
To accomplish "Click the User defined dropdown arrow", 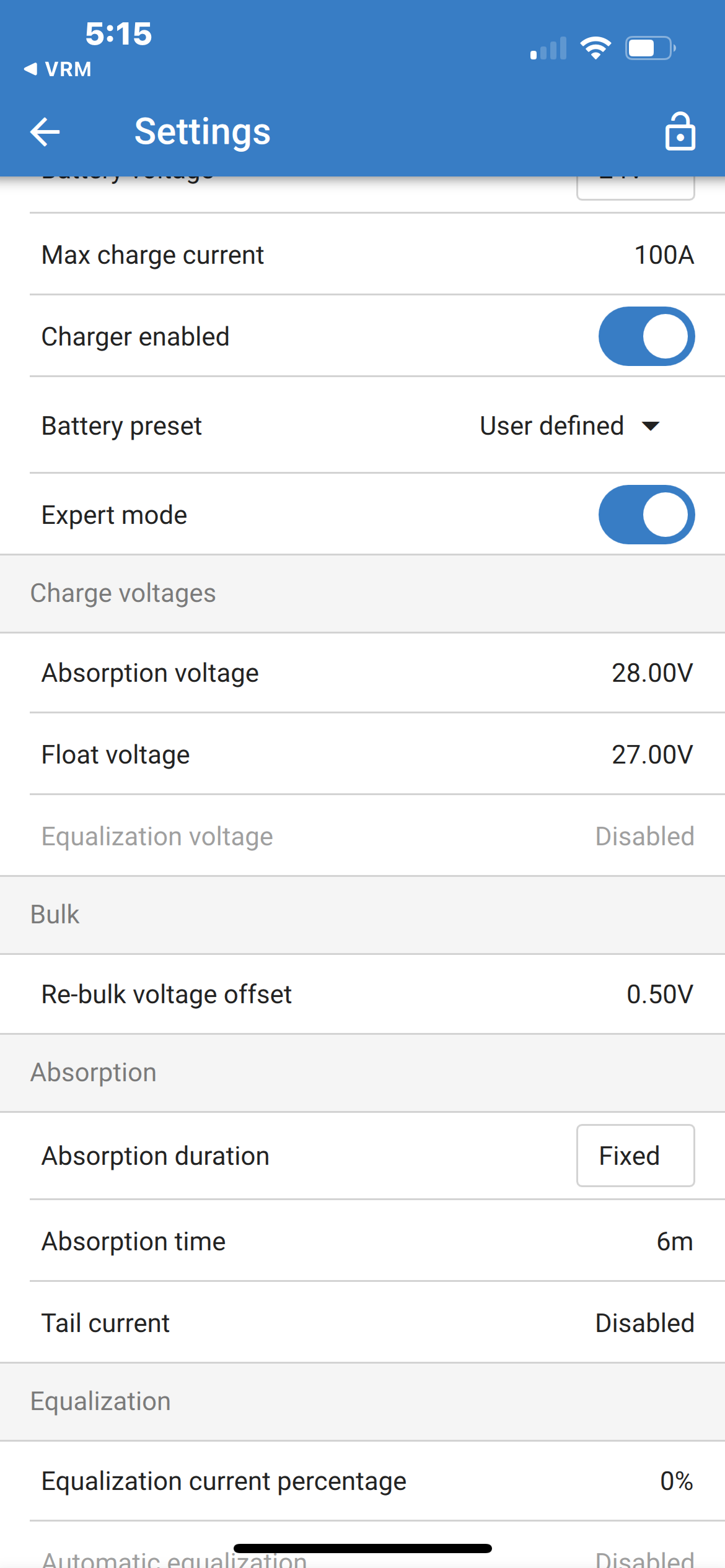I will click(x=651, y=426).
